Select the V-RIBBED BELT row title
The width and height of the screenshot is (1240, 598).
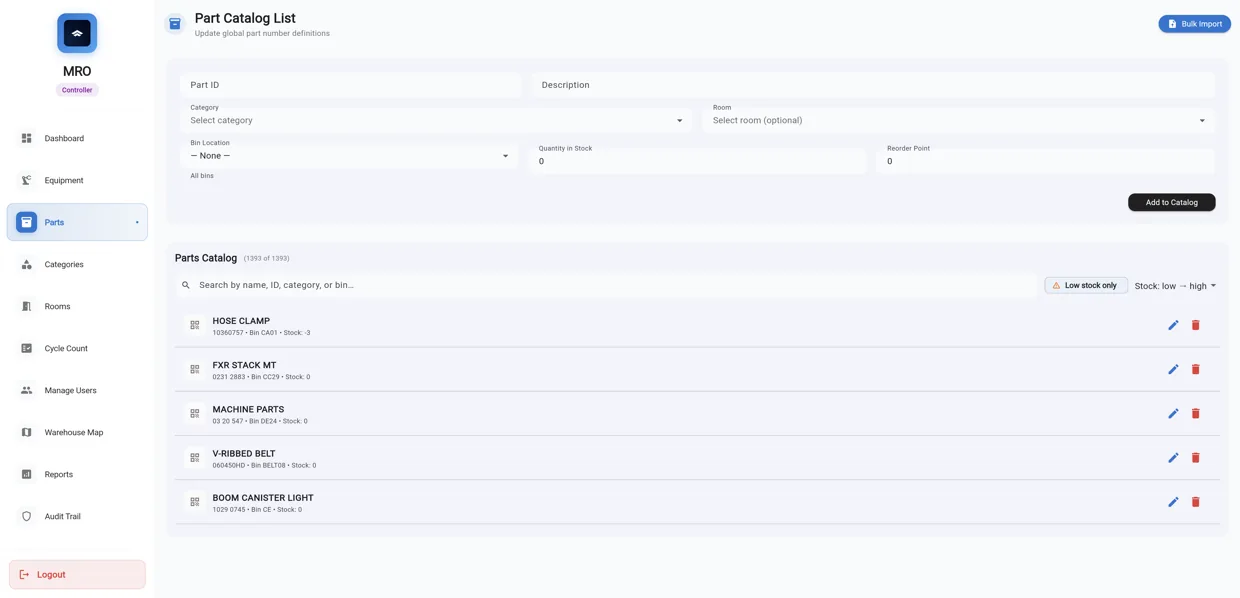(x=244, y=453)
